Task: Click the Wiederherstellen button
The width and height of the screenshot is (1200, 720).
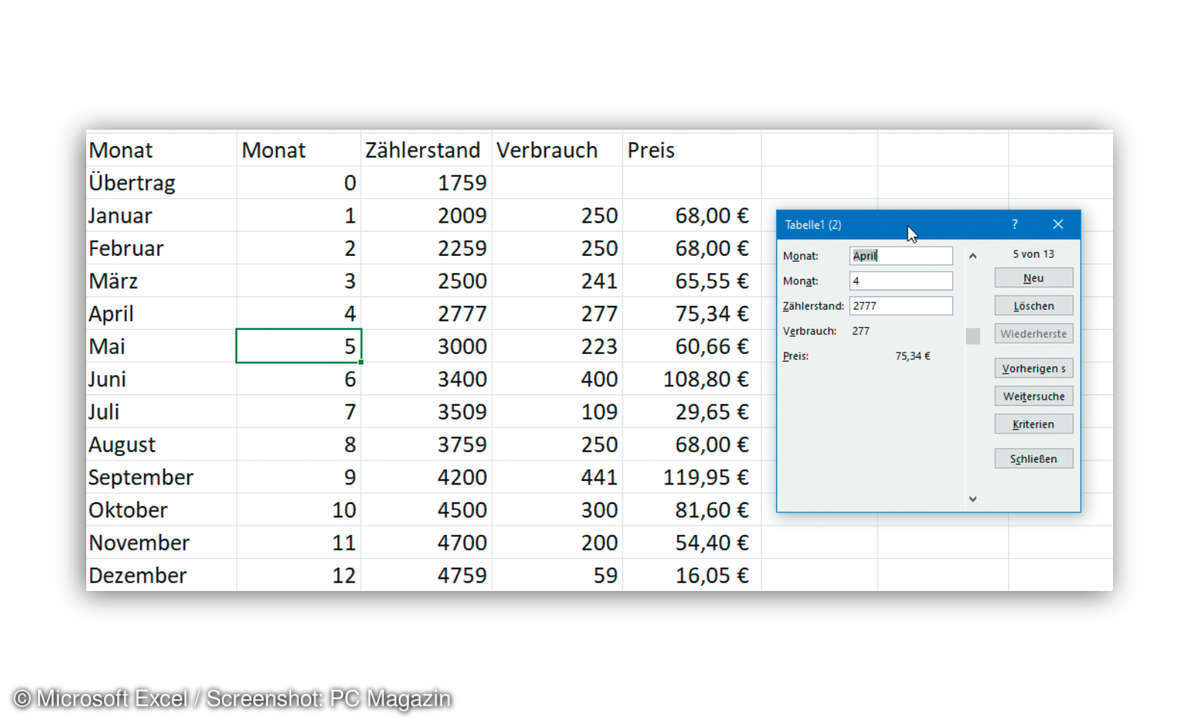Action: 1034,334
